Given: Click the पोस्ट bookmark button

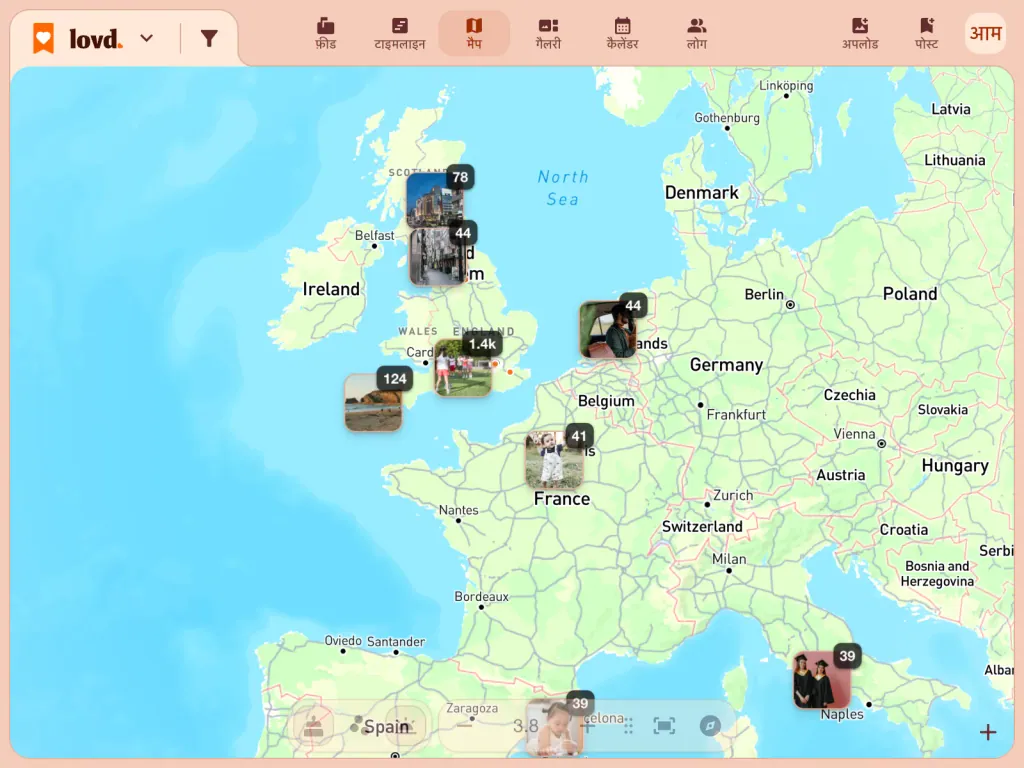Looking at the screenshot, I should coord(926,33).
